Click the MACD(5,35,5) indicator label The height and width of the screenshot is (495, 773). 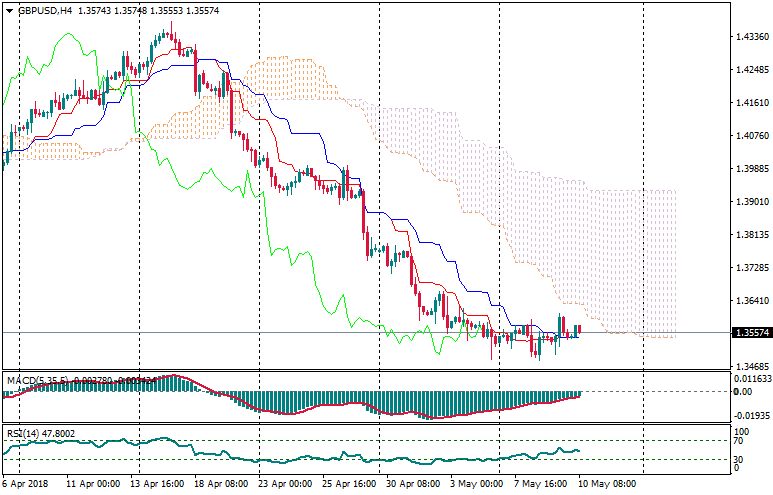[x=37, y=381]
